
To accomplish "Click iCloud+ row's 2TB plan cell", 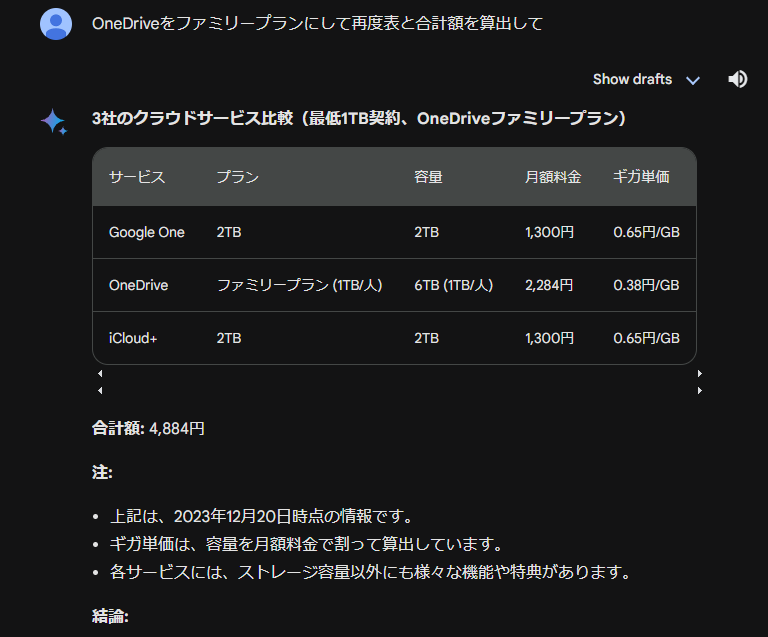I will (229, 338).
